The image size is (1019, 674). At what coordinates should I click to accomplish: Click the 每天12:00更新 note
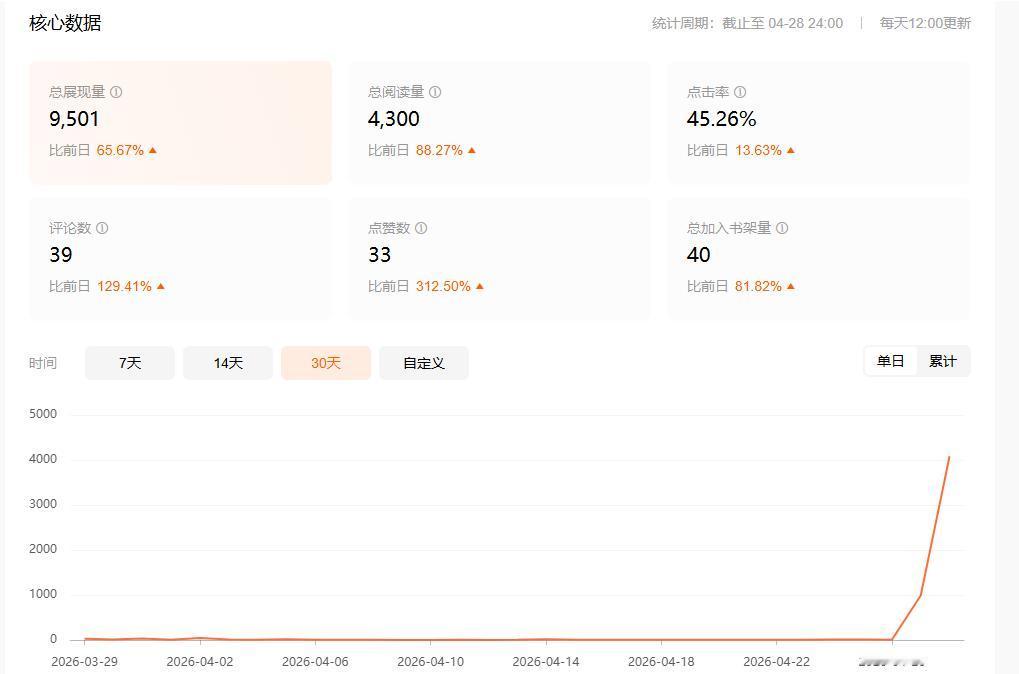coord(925,23)
